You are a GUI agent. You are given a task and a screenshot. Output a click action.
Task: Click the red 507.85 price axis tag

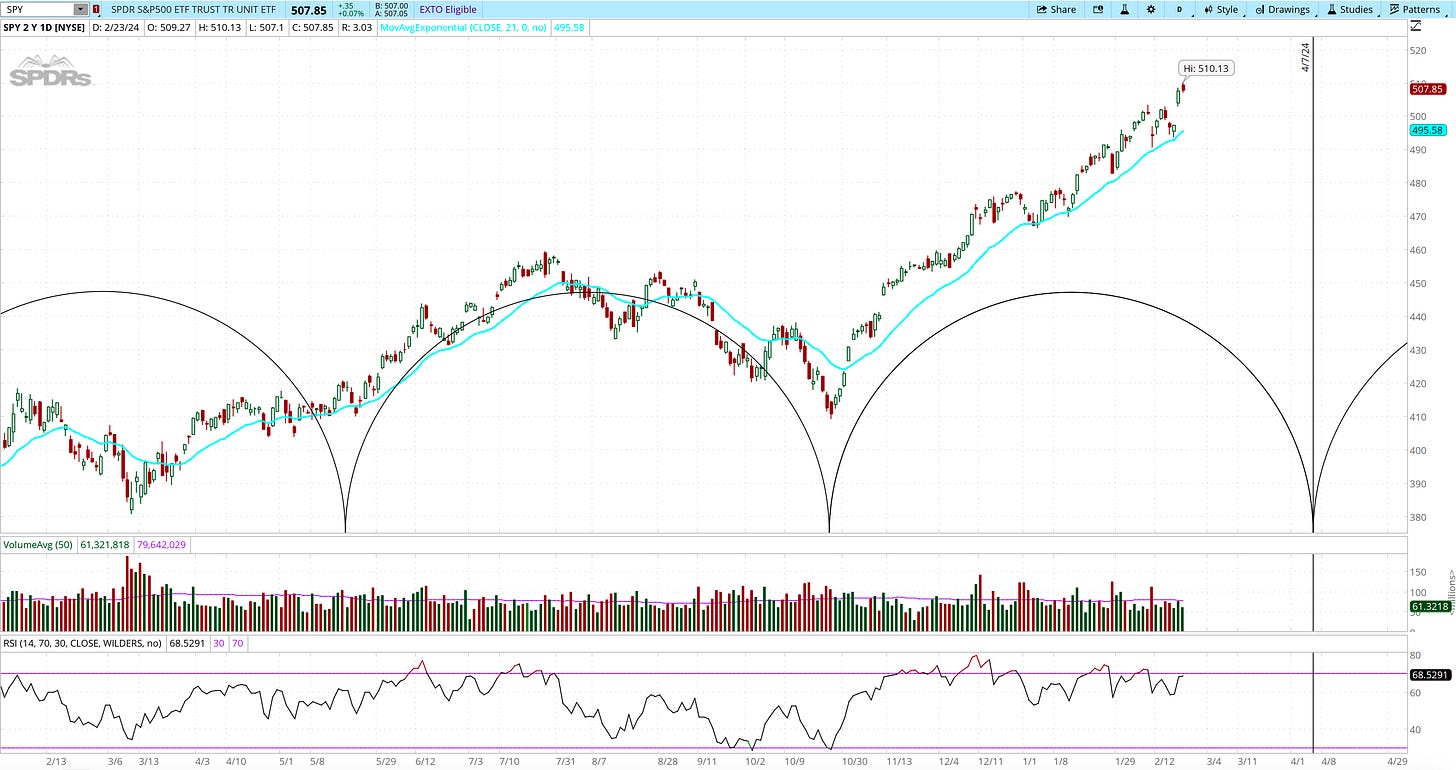tap(1427, 89)
